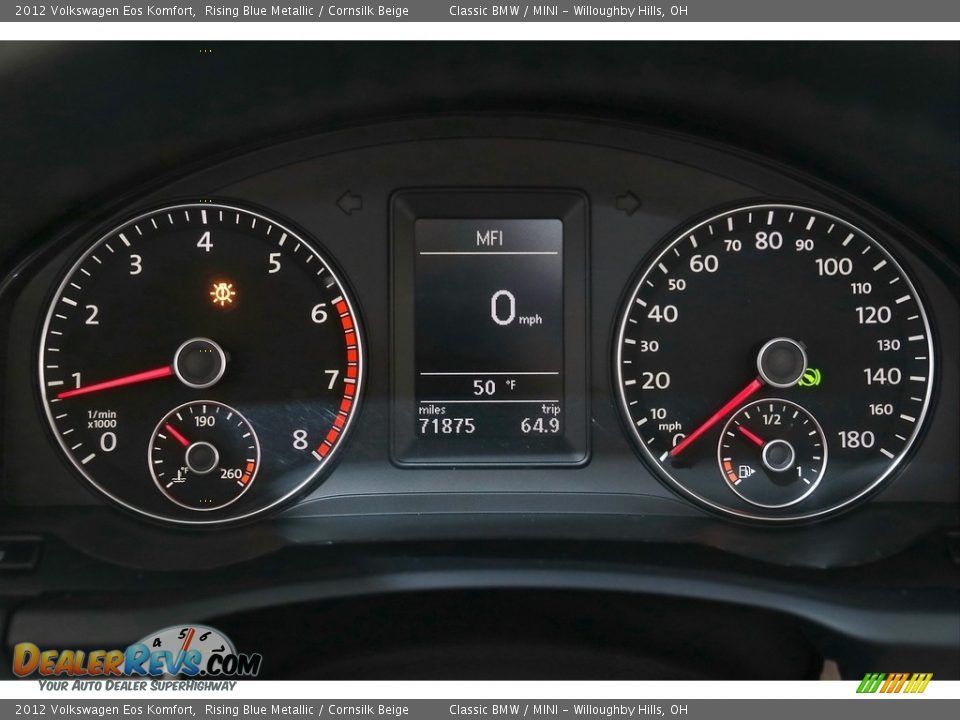Click the 64.9 trip value
This screenshot has width=960, height=720.
[540, 426]
